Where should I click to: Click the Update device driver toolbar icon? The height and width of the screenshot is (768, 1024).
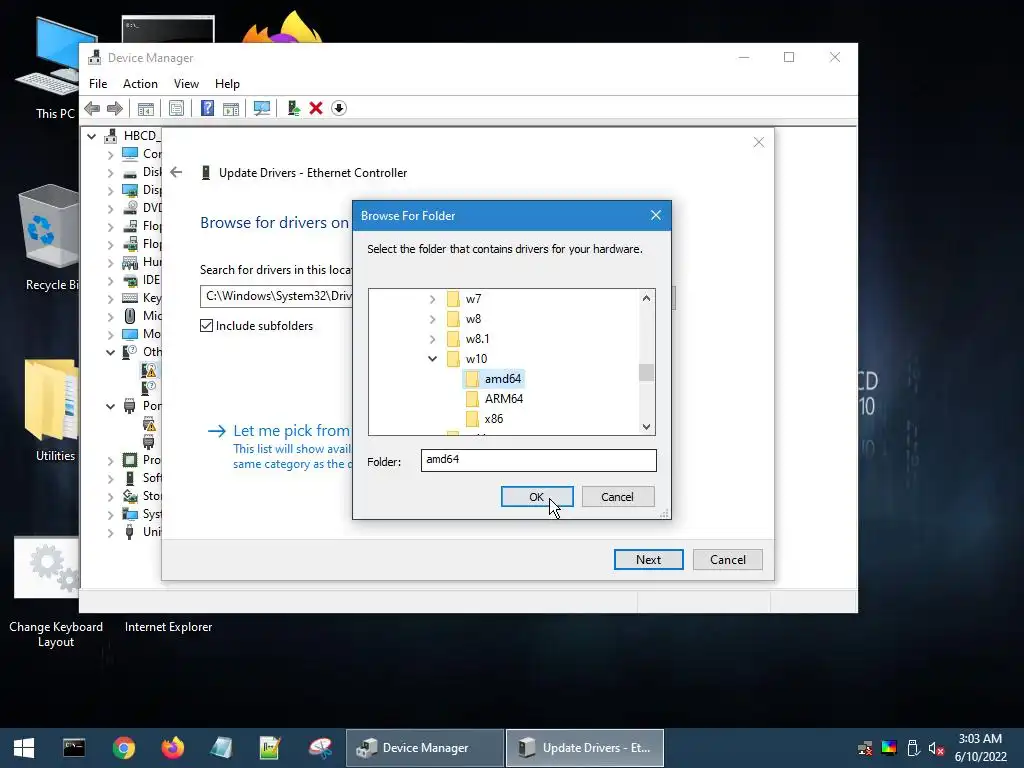[x=293, y=108]
